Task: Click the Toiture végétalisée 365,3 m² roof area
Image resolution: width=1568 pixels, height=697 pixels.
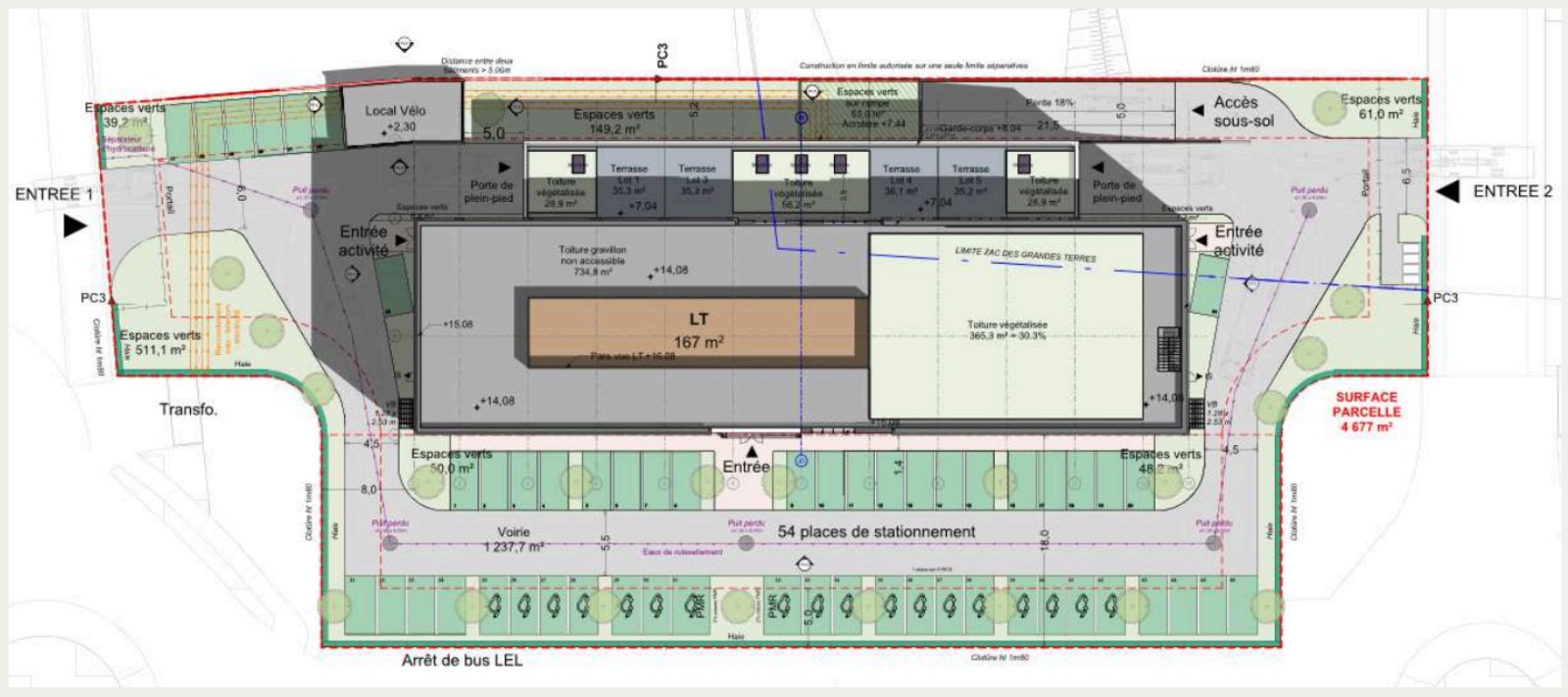Action: (x=1006, y=329)
